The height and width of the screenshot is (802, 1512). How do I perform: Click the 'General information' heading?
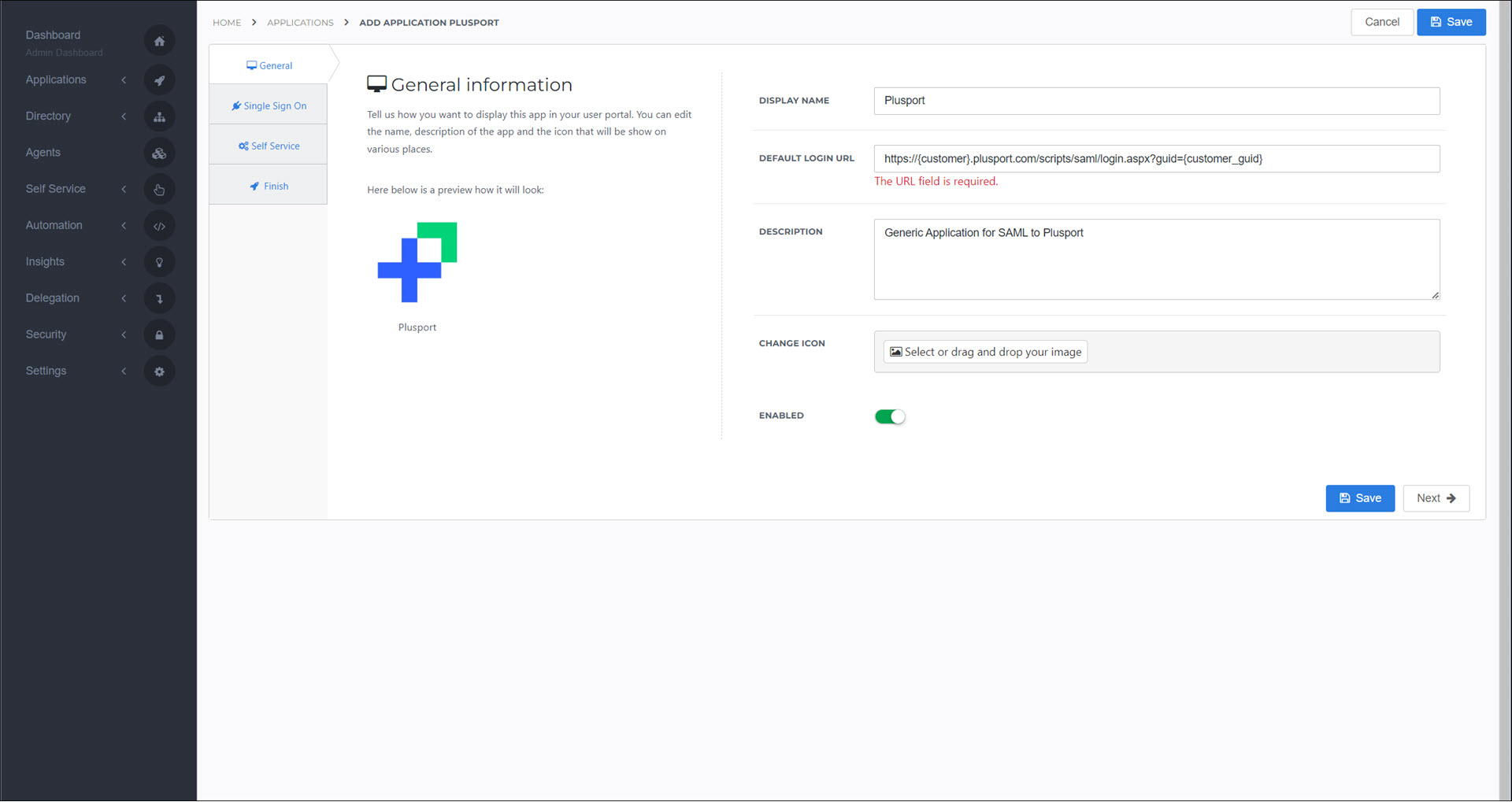coord(481,84)
